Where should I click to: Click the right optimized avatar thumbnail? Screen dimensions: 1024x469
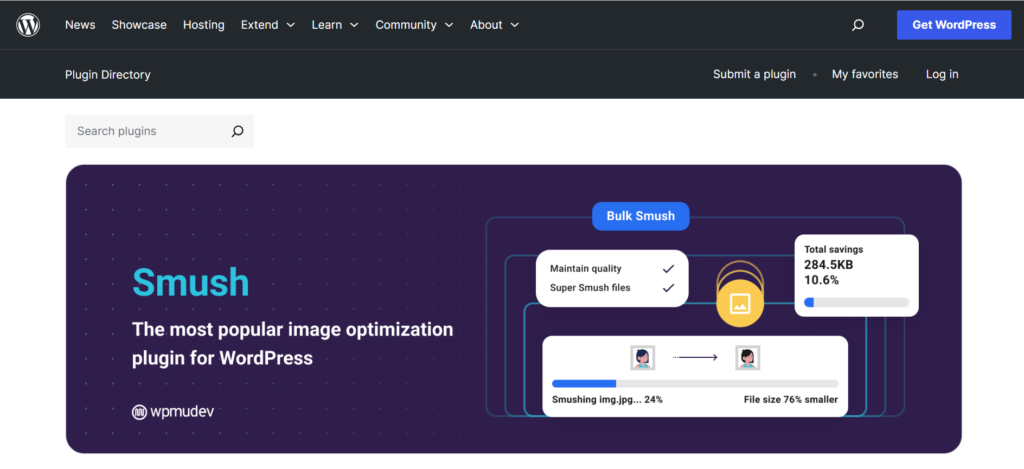pyautogui.click(x=747, y=357)
